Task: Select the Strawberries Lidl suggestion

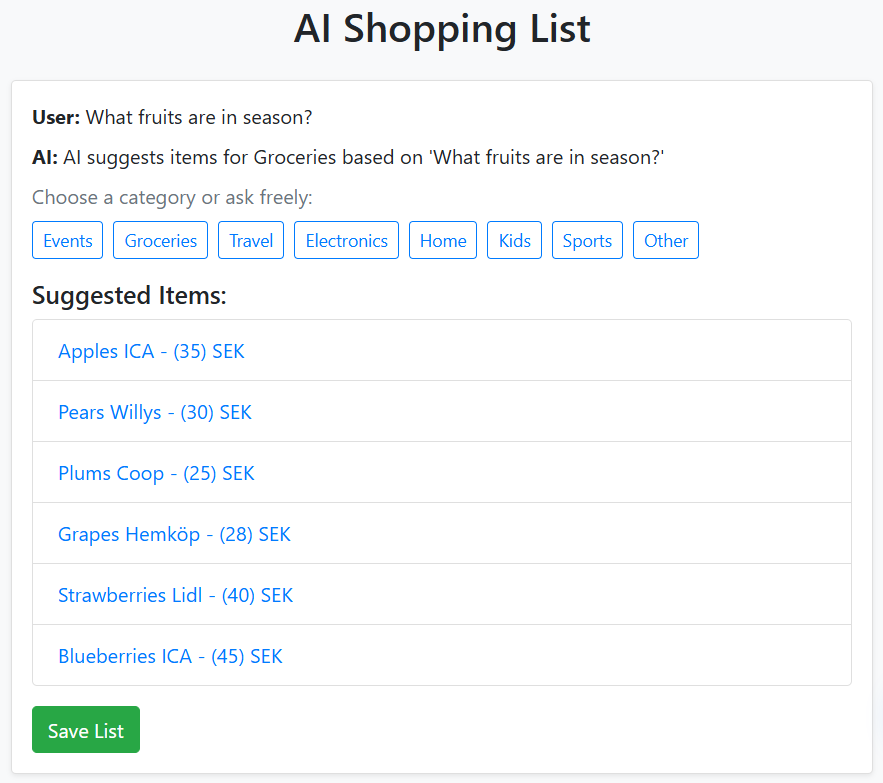Action: click(x=176, y=595)
